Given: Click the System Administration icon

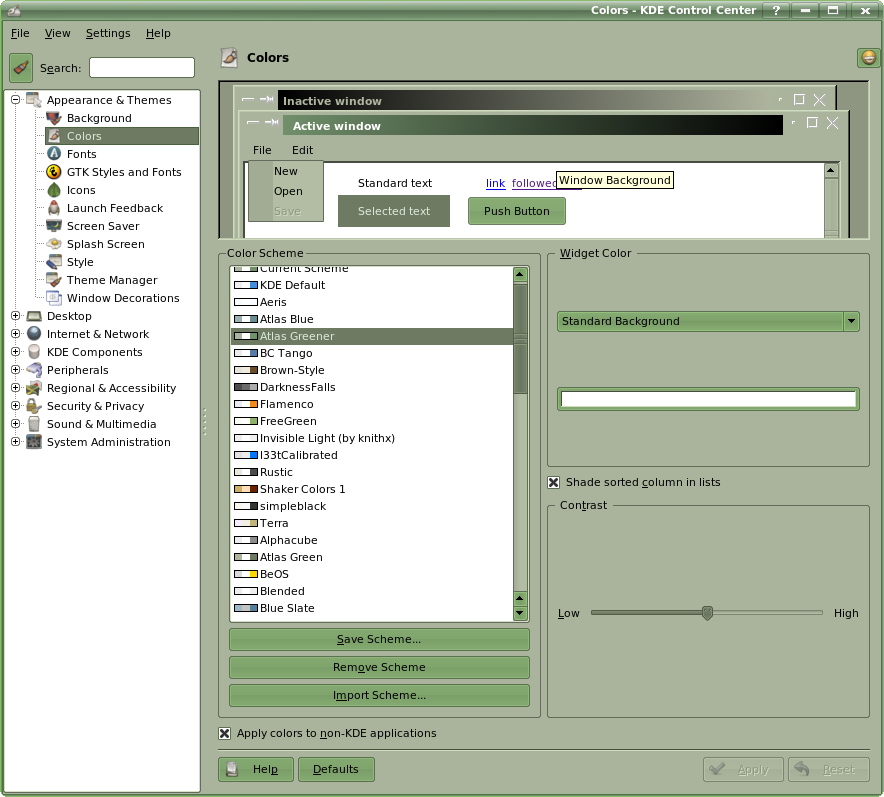Looking at the screenshot, I should point(34,442).
